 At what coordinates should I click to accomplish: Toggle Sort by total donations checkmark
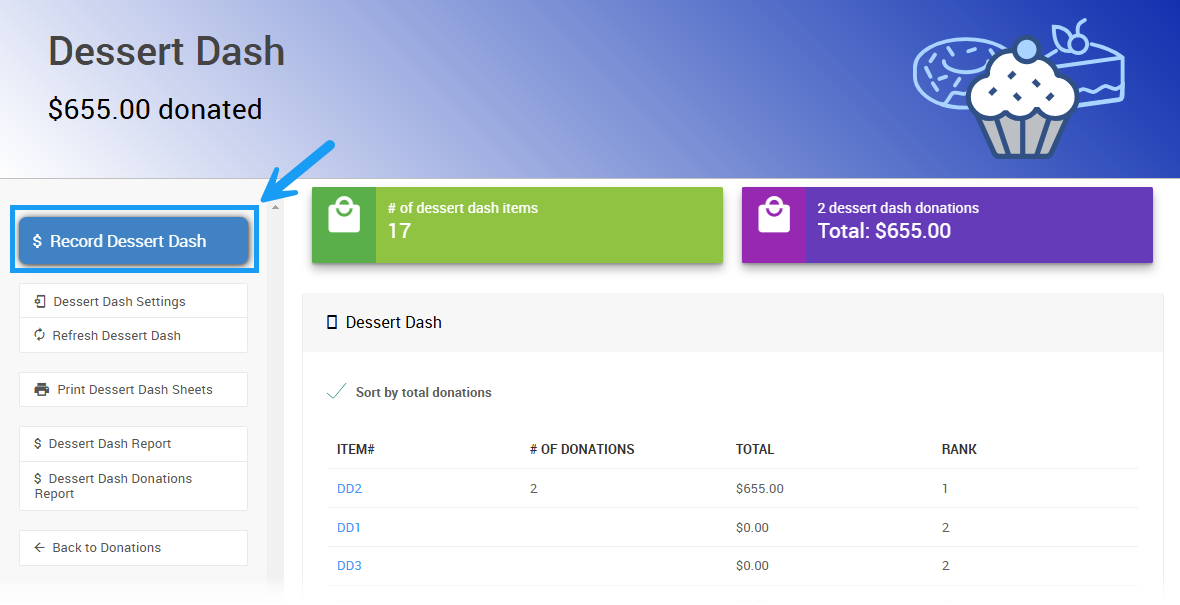(337, 392)
